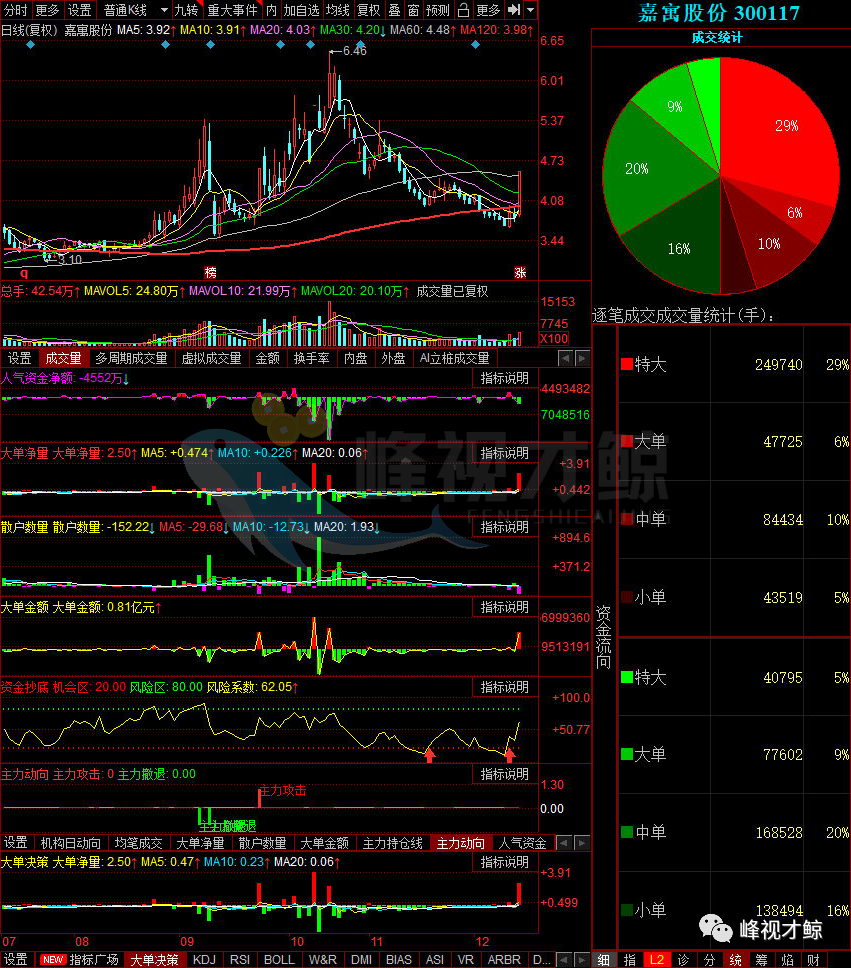Open 指标说明 for 大单决策
The image size is (851, 968).
tap(505, 862)
